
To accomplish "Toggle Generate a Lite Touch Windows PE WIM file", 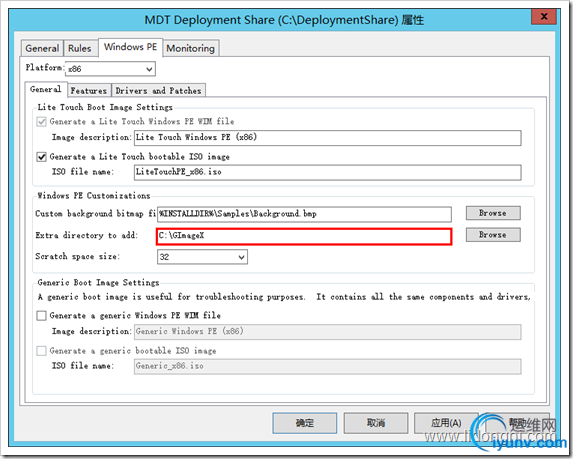I will tap(41, 121).
